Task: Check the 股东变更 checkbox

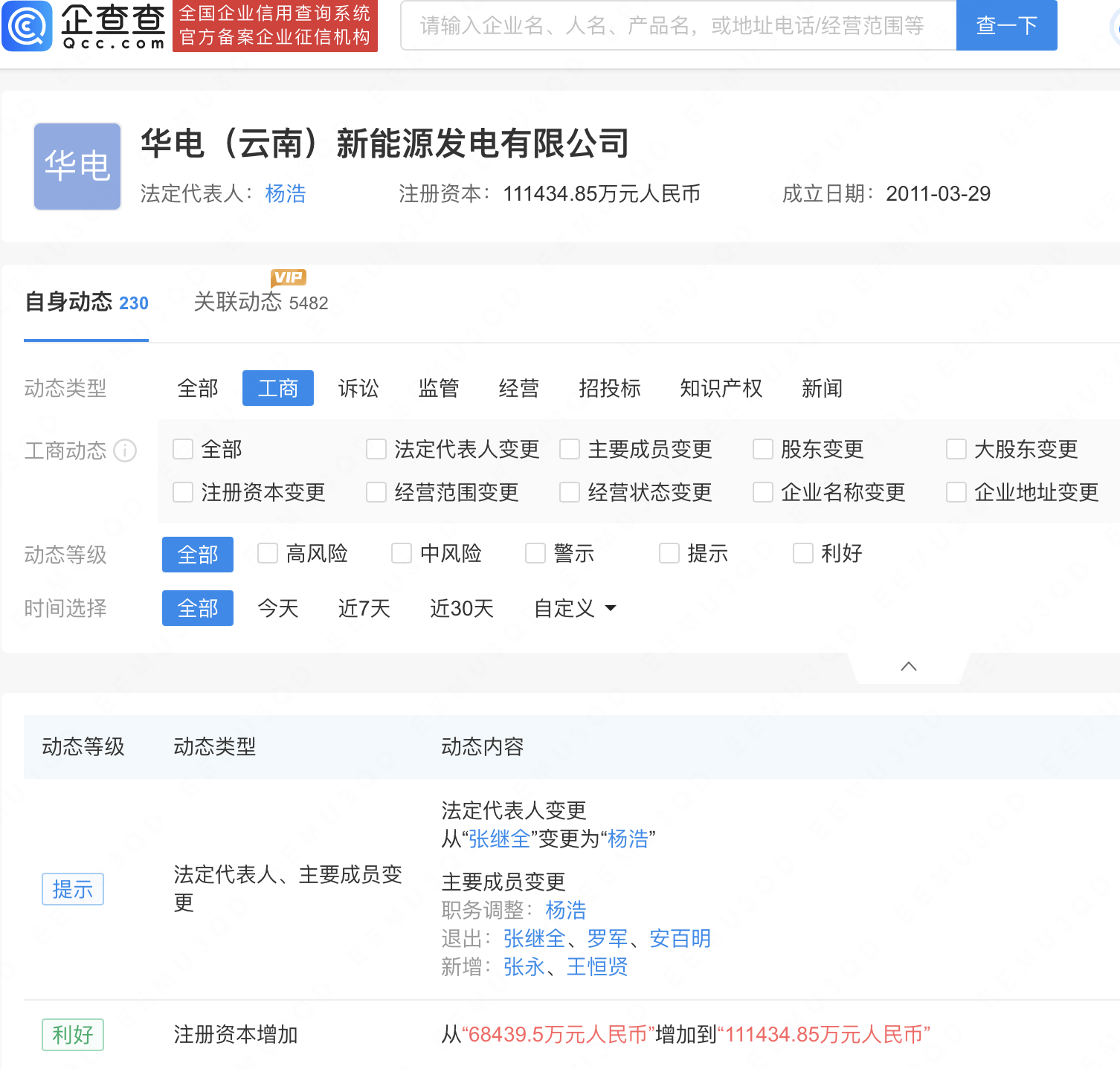Action: click(x=763, y=449)
